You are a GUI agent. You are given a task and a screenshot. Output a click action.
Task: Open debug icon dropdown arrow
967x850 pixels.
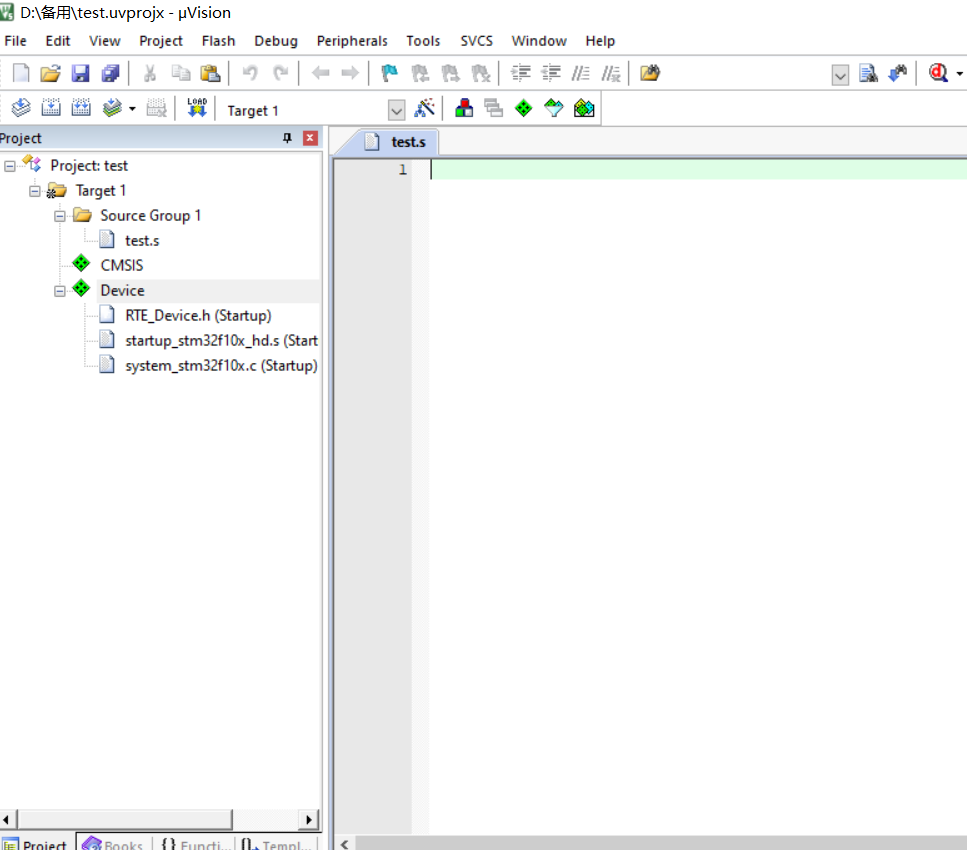pyautogui.click(x=959, y=74)
